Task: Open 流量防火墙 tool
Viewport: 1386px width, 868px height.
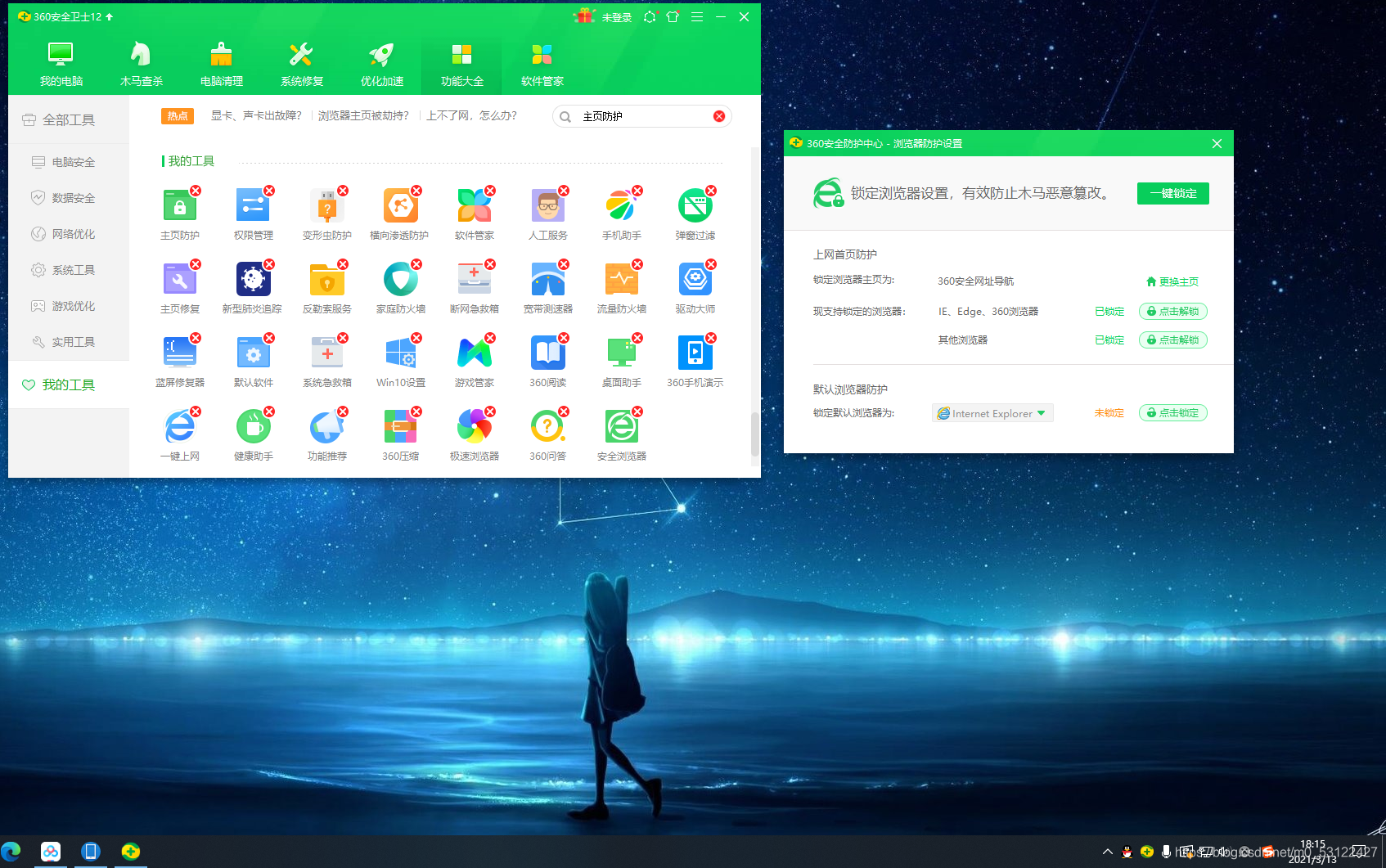Action: coord(622,288)
